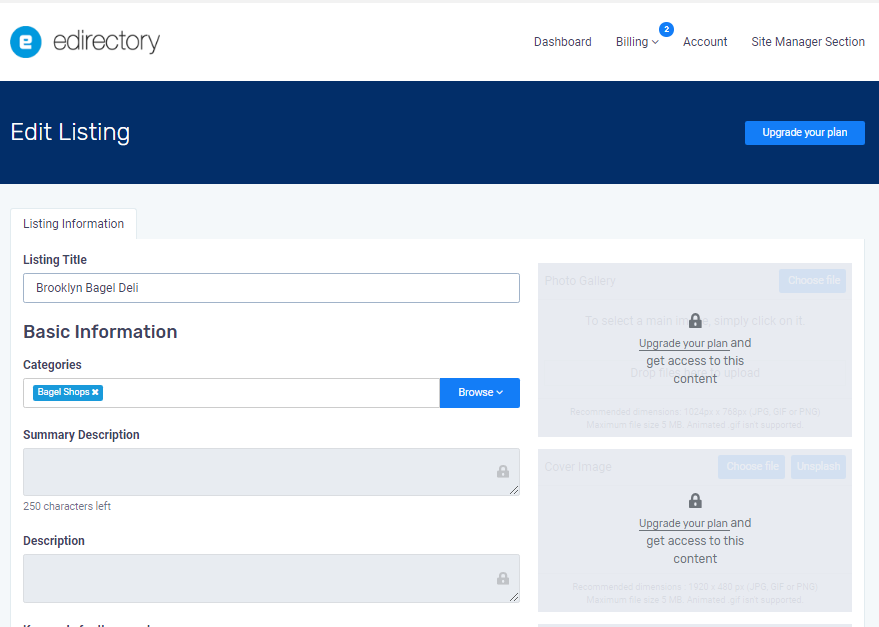This screenshot has height=627, width=879.
Task: Remove the Bagel Shops category tag
Action: [96, 393]
